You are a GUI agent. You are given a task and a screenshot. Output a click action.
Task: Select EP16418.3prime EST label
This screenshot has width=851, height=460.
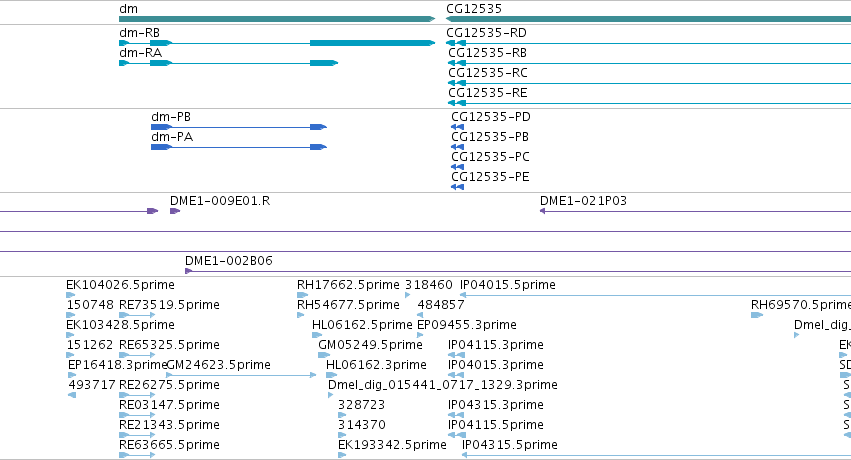click(x=117, y=366)
